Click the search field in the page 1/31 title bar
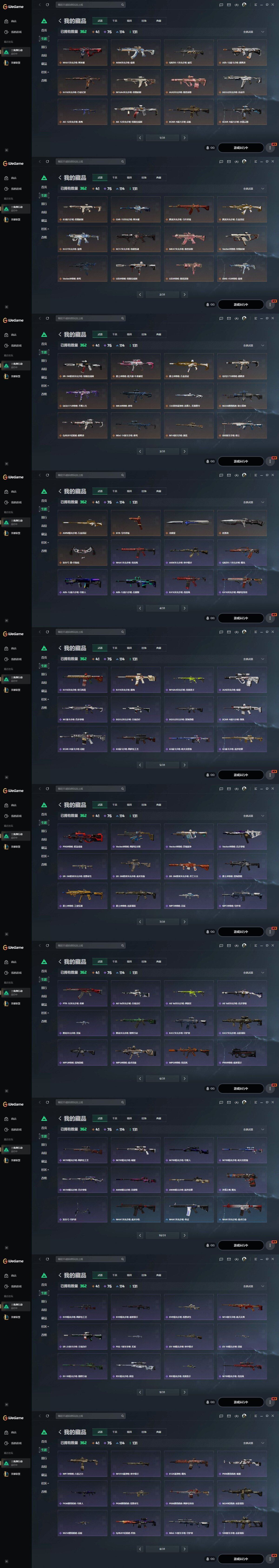The image size is (279, 1568). [90, 5]
